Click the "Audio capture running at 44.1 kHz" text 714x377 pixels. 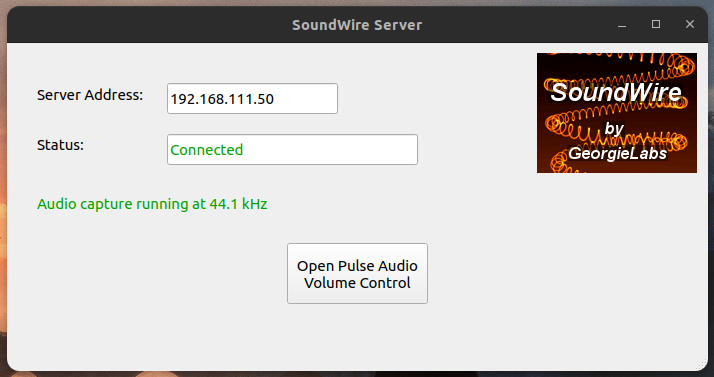pyautogui.click(x=152, y=204)
